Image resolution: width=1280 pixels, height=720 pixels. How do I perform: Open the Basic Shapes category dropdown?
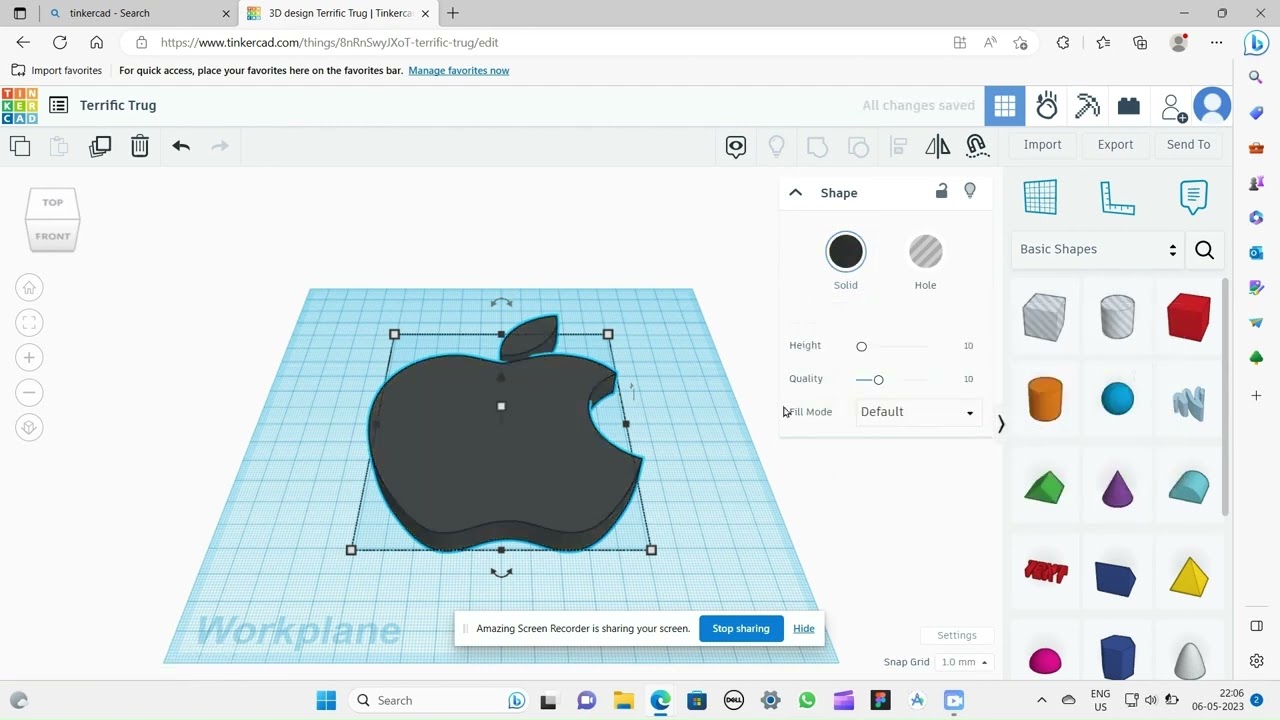pos(1098,250)
